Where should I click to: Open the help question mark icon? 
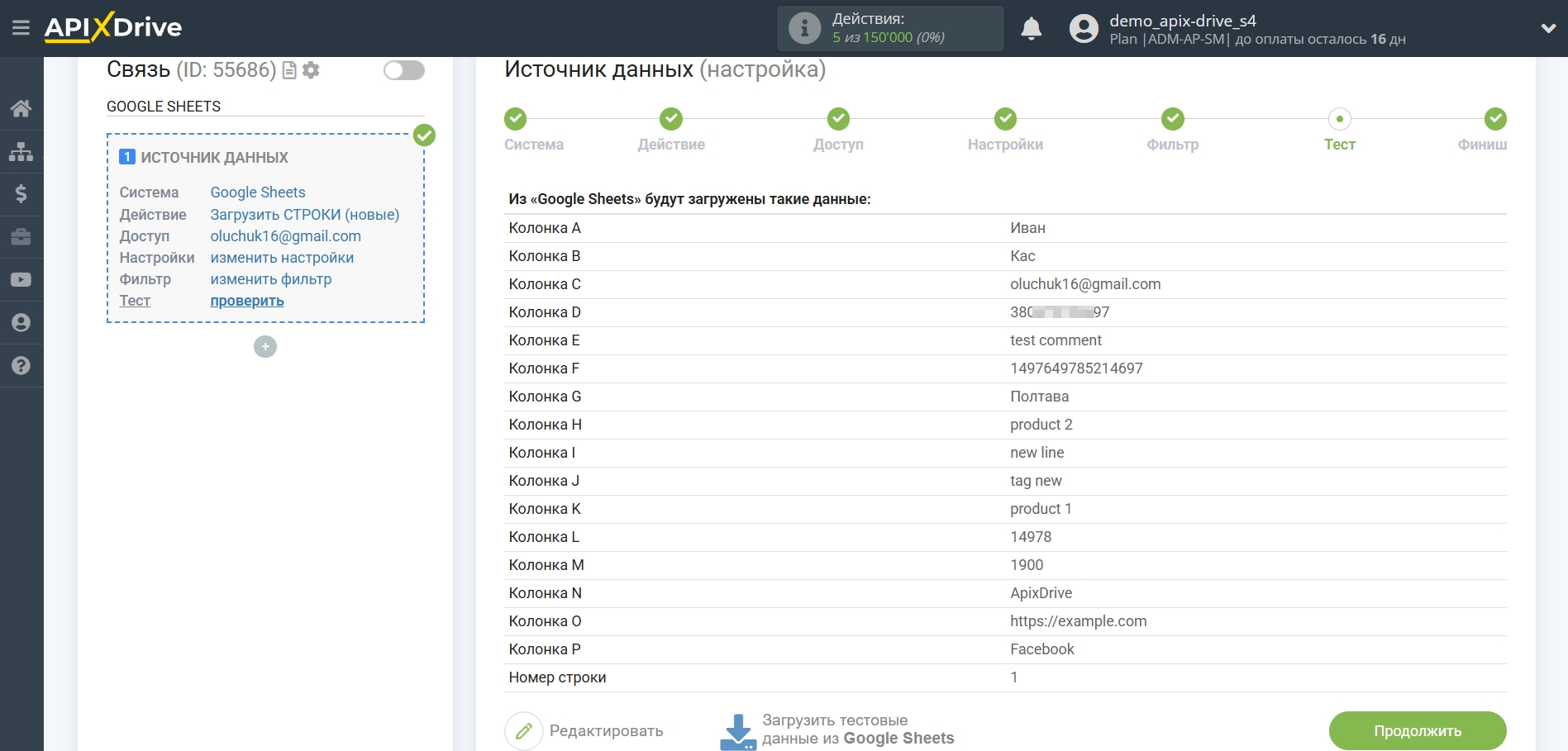coord(21,366)
